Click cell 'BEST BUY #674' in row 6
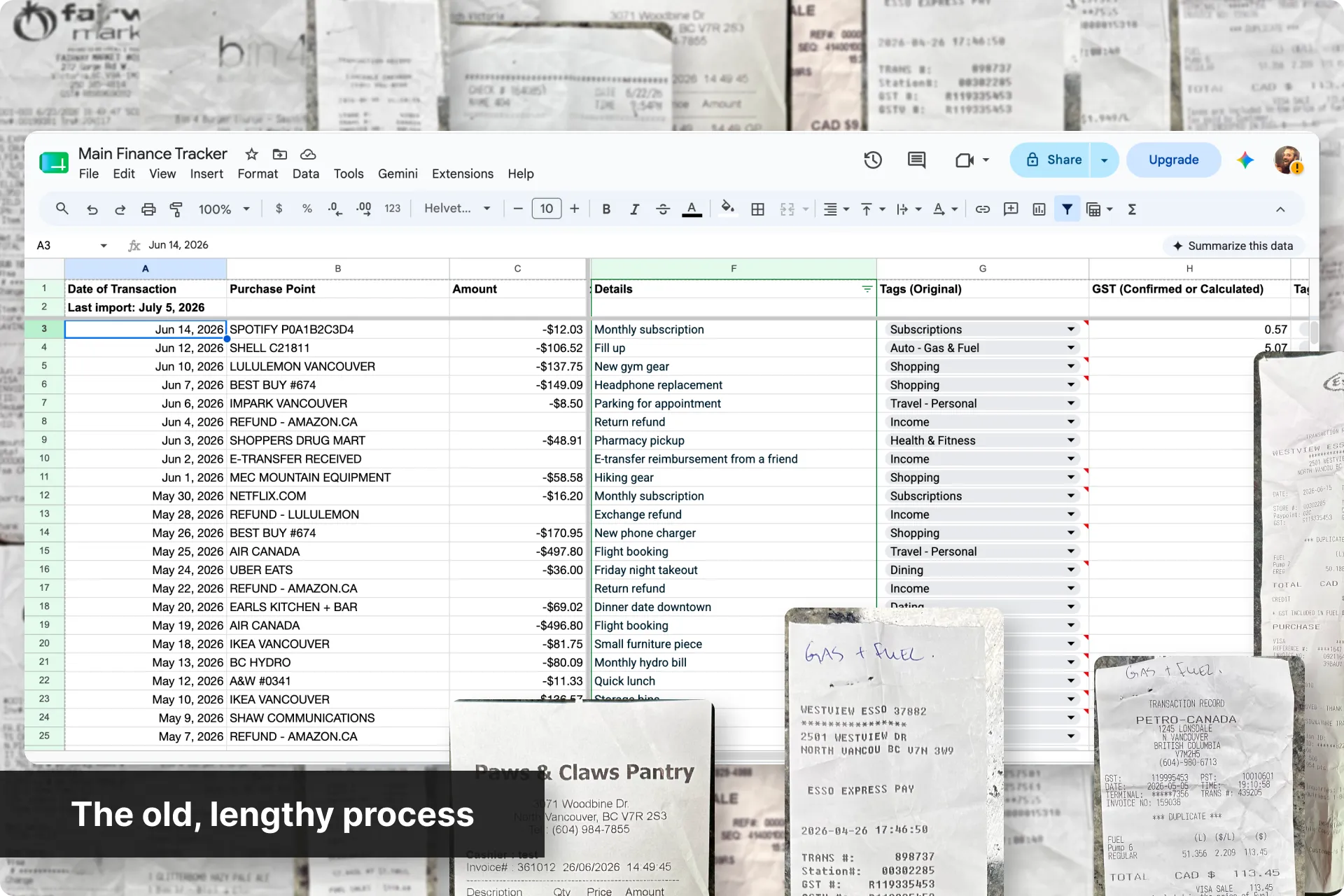 pos(338,385)
